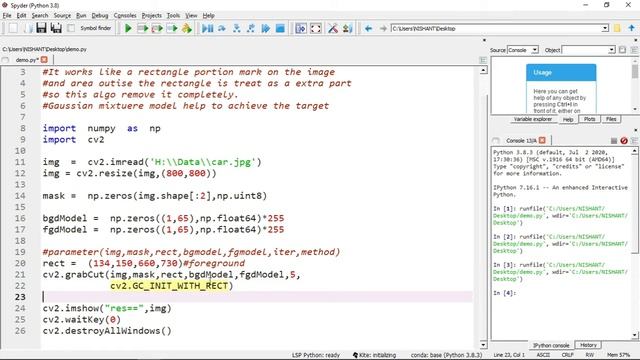Open the working directory path dropdown
This screenshot has width=640, height=360.
point(605,28)
